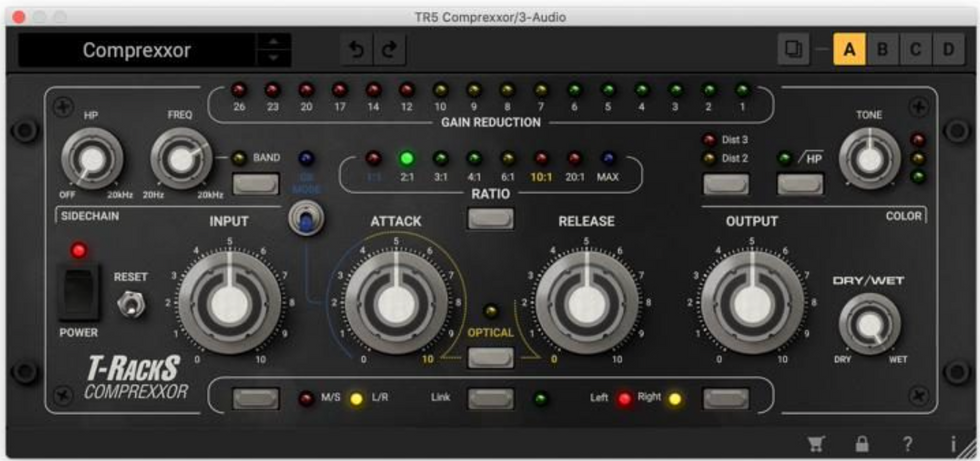Click the 1 dB gain reduction LED
Screen dimensions: 980x461
point(742,90)
